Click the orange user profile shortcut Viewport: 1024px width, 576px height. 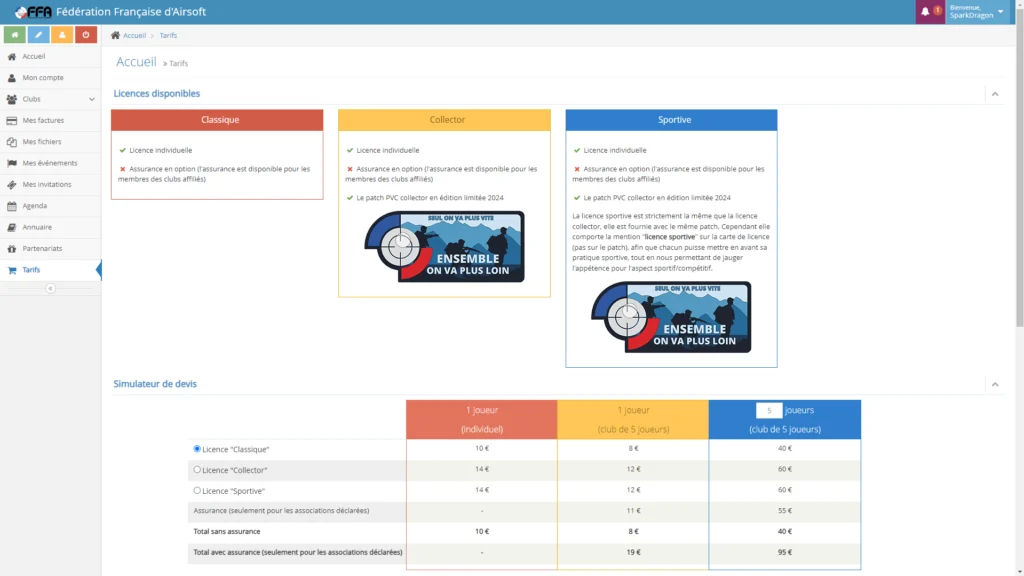click(x=62, y=35)
